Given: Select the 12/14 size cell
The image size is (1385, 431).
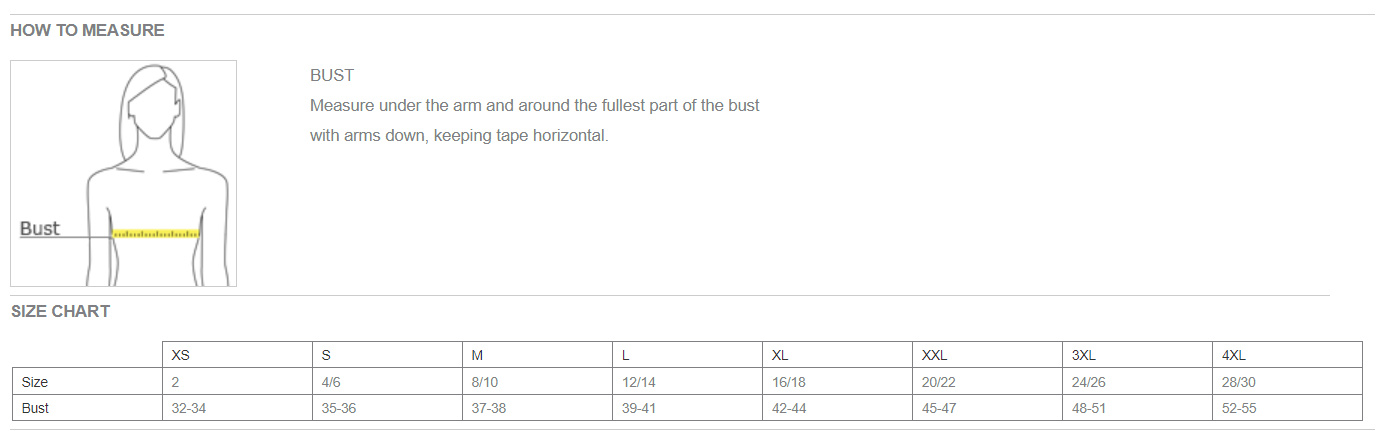Looking at the screenshot, I should (x=687, y=382).
